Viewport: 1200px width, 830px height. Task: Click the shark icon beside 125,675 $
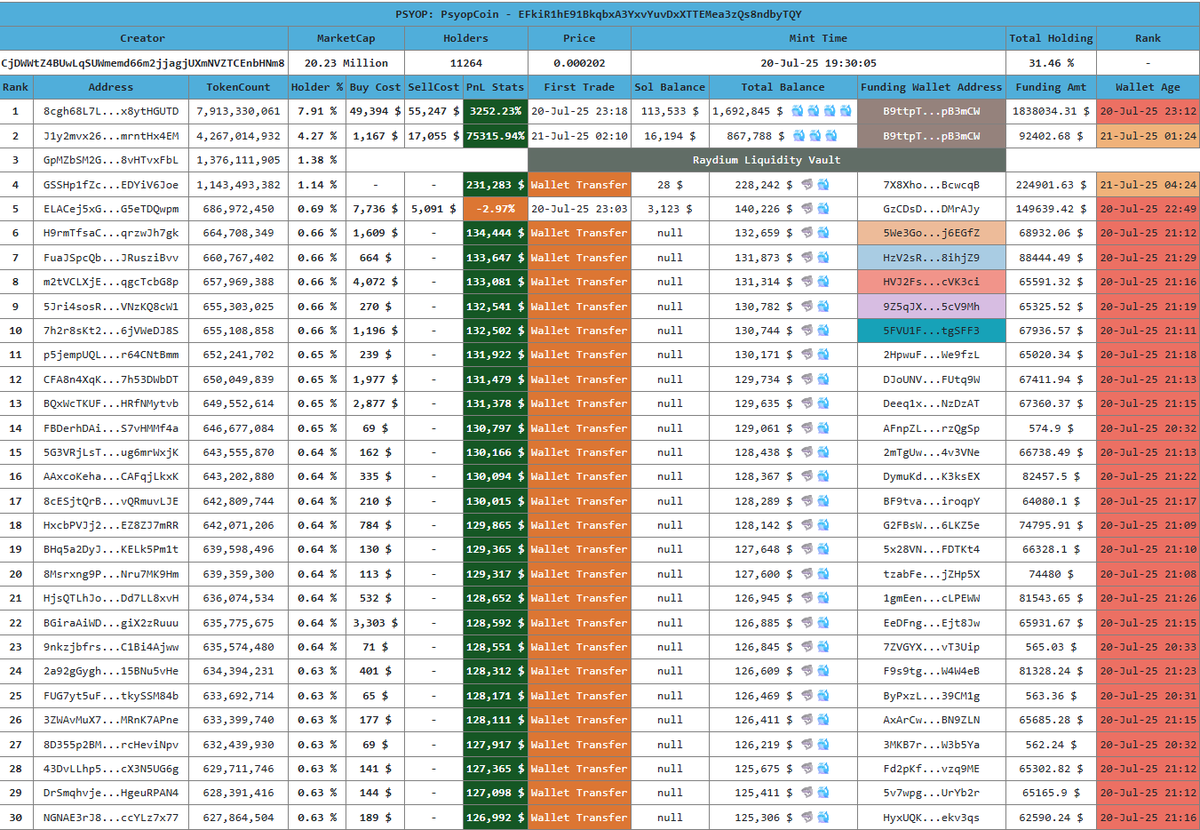pyautogui.click(x=805, y=768)
